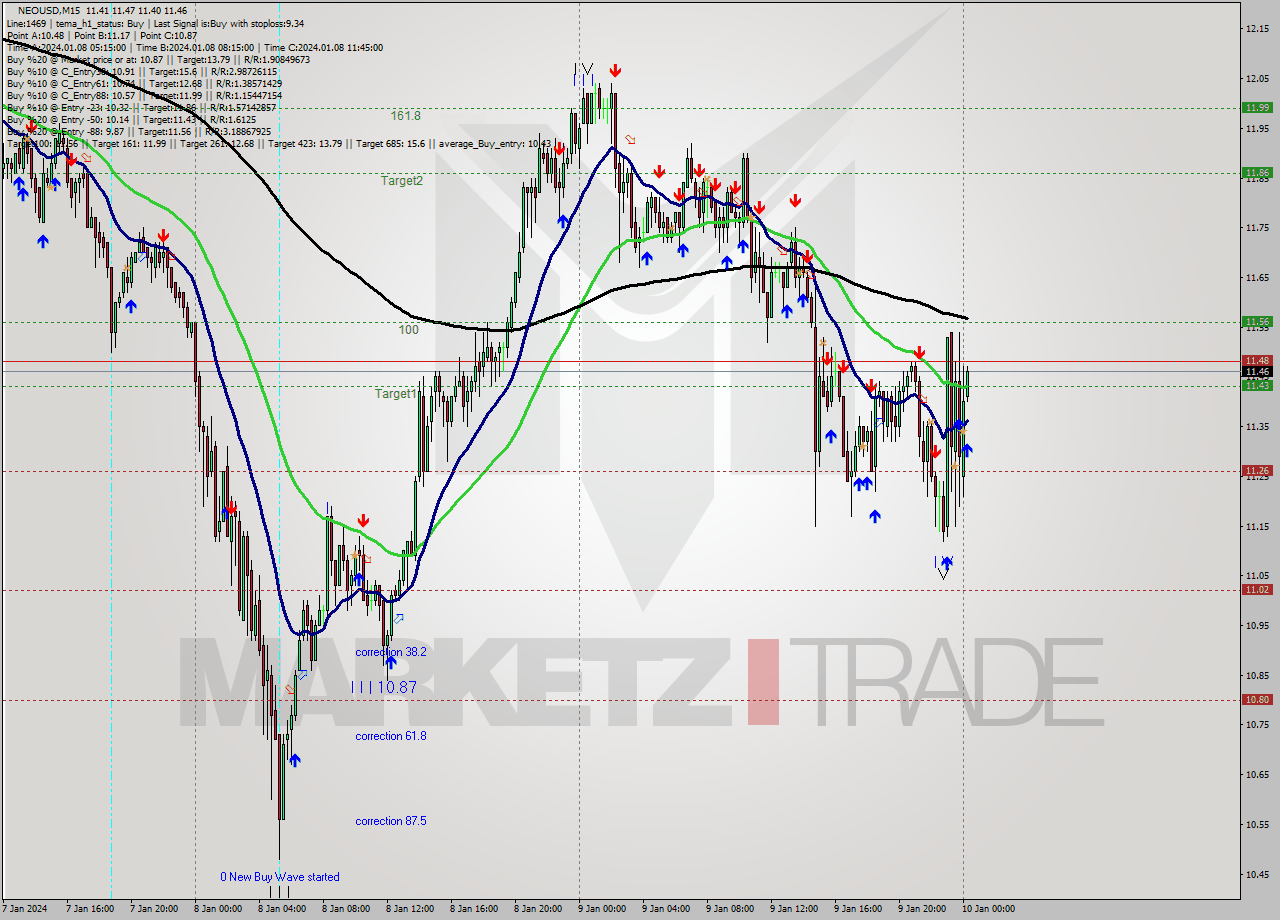
Task: Click the '8 Jan 00:00' time label
Action: 217,909
